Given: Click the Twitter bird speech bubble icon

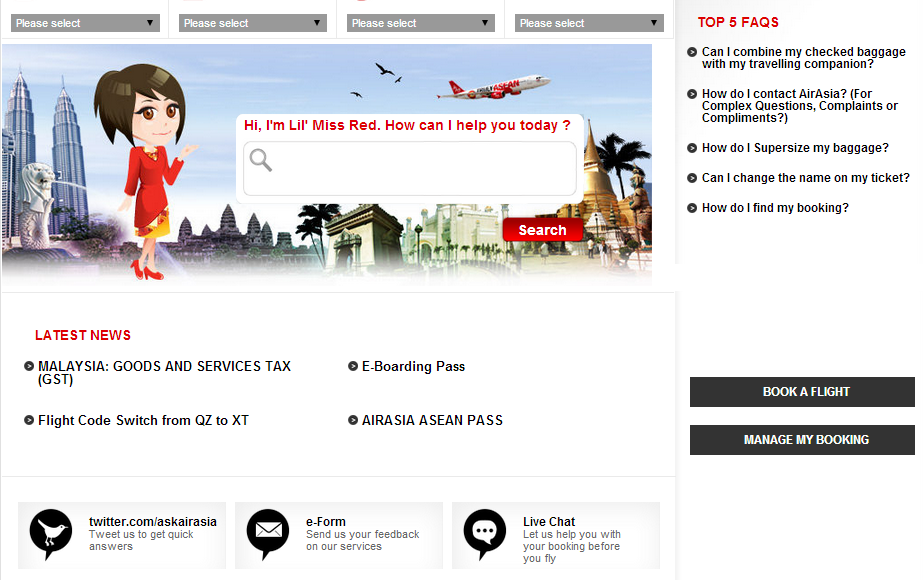Looking at the screenshot, I should point(51,534).
